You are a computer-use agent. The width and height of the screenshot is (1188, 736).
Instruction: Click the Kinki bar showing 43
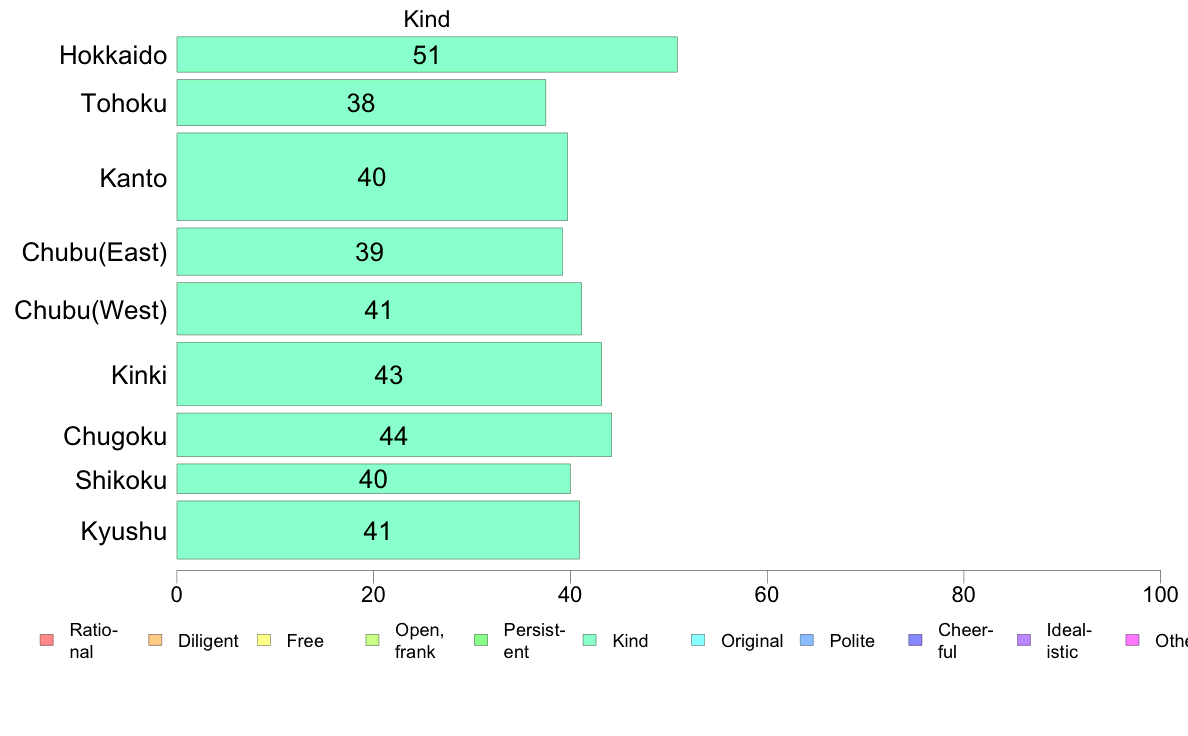point(389,374)
